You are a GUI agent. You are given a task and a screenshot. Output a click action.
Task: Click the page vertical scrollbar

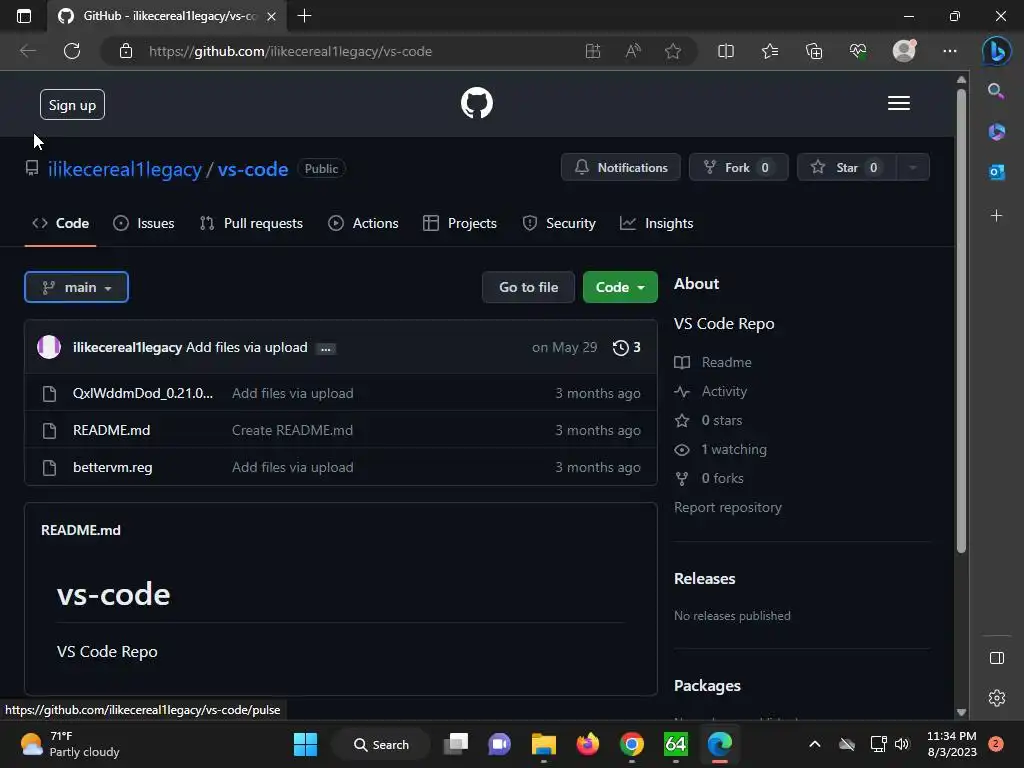tap(961, 320)
